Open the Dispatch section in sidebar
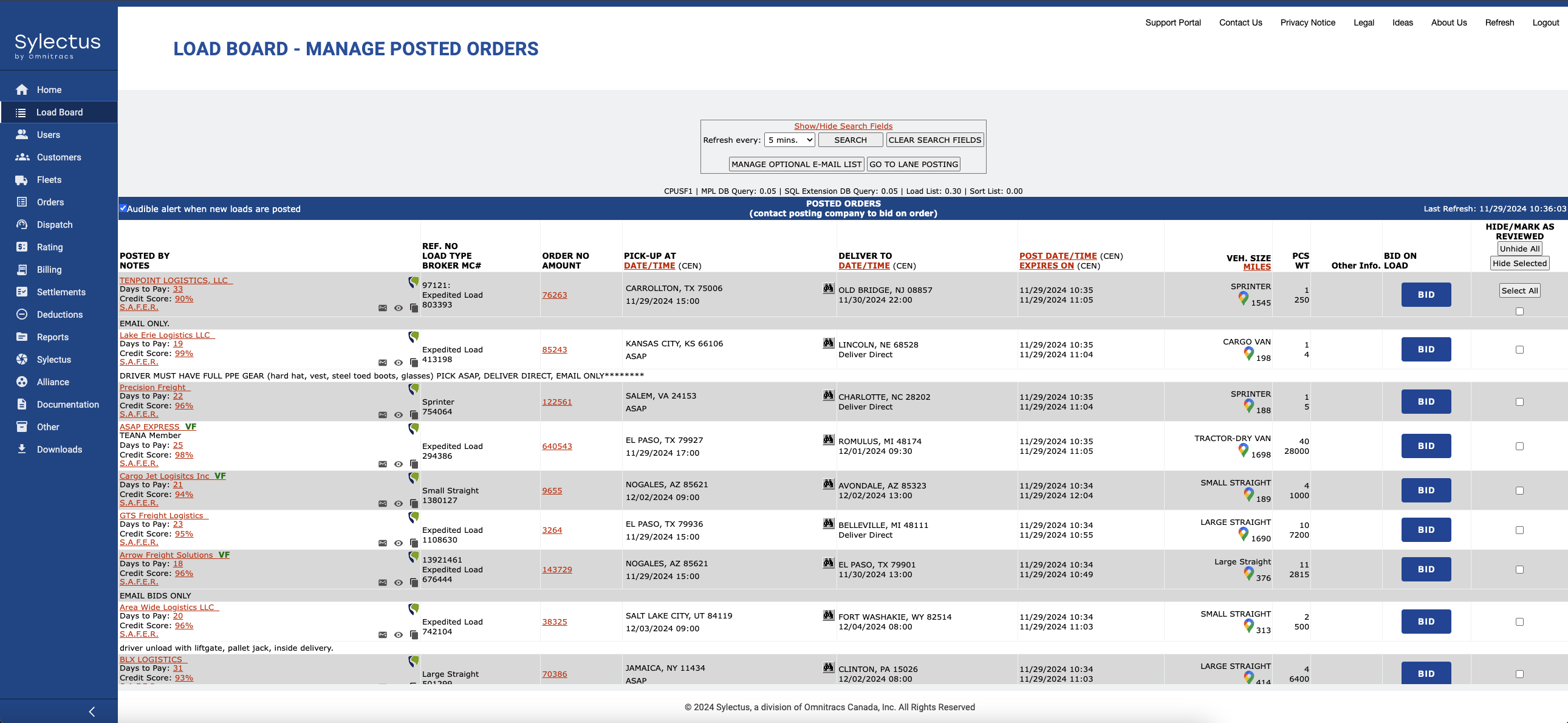1568x723 pixels. [x=54, y=225]
